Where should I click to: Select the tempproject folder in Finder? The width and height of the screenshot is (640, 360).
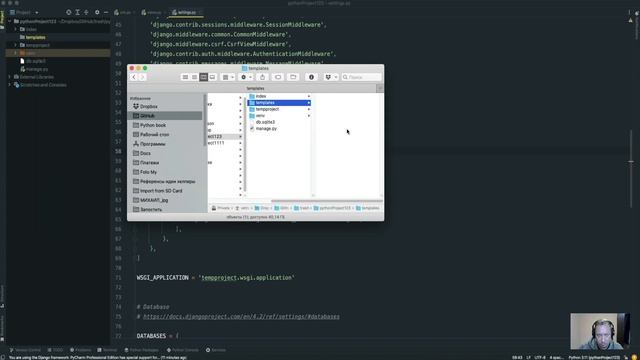pos(279,109)
